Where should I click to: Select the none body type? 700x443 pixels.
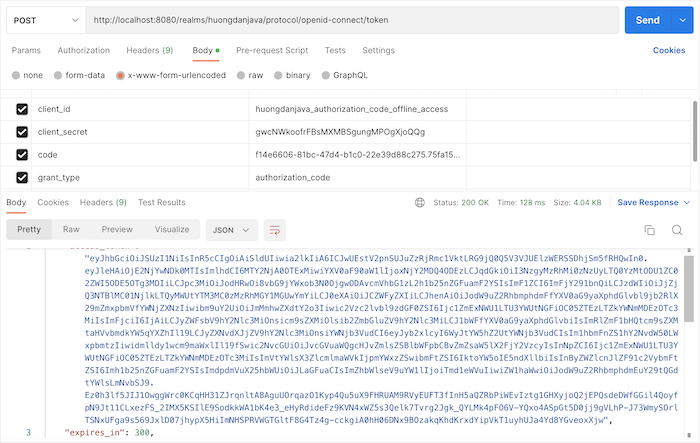pos(16,75)
